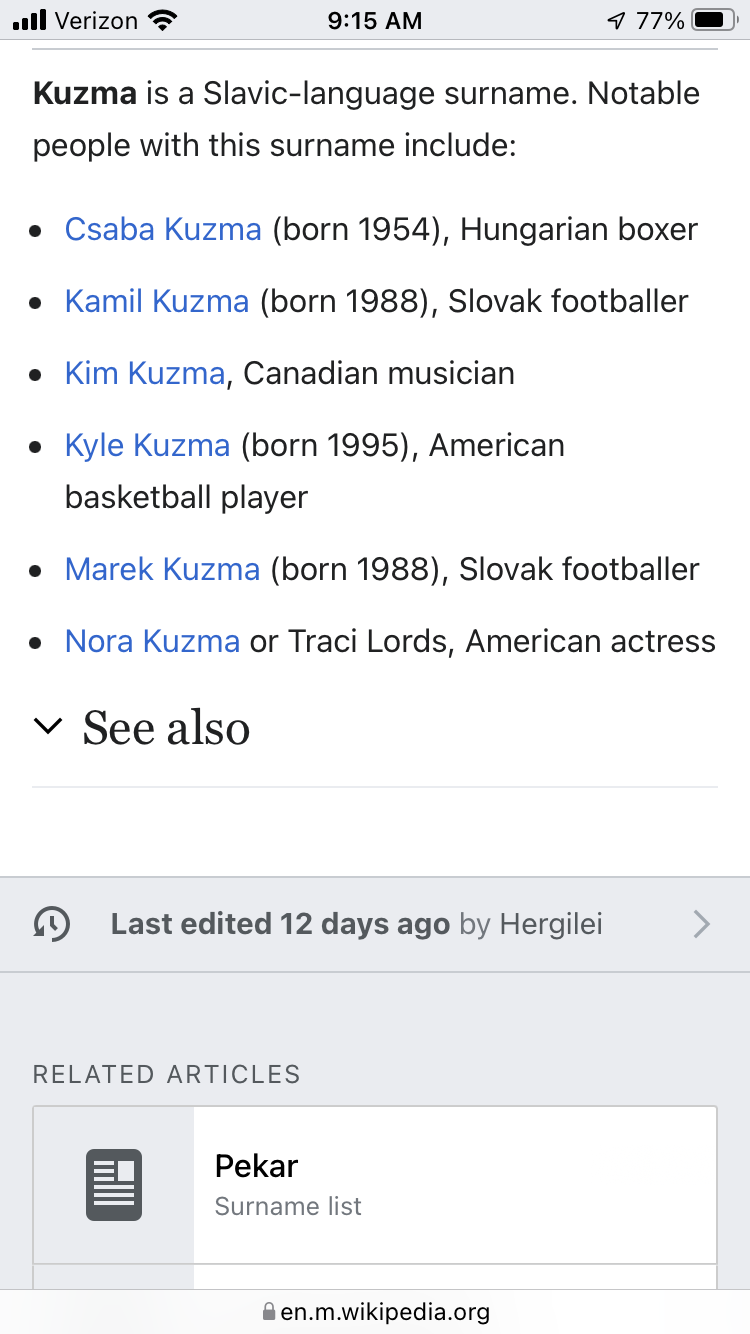
Task: Tap the lock icon beside the URL
Action: [268, 1311]
